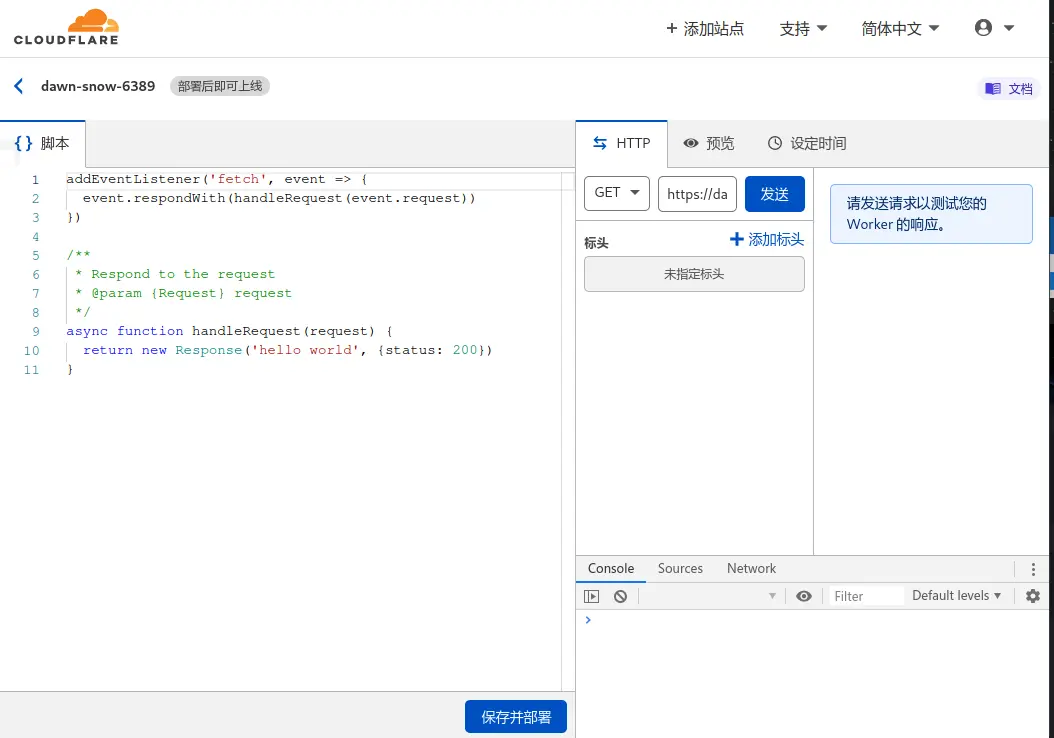The image size is (1054, 738).
Task: Switch to the Network tab
Action: click(751, 569)
